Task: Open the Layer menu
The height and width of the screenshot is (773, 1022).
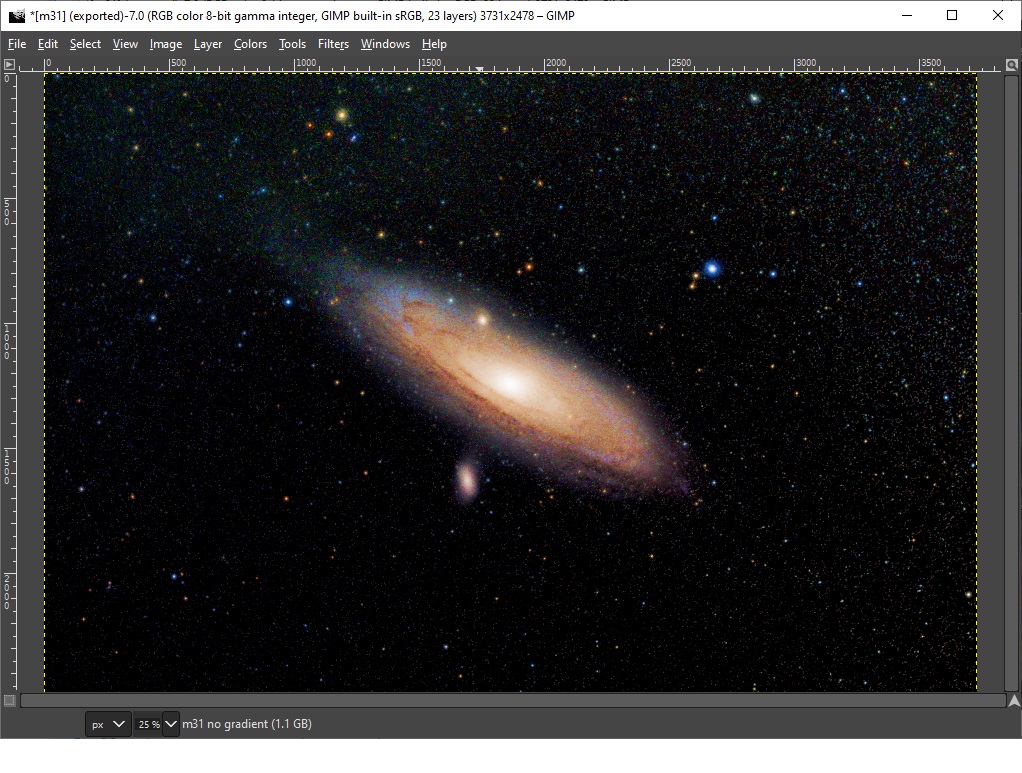Action: 208,44
